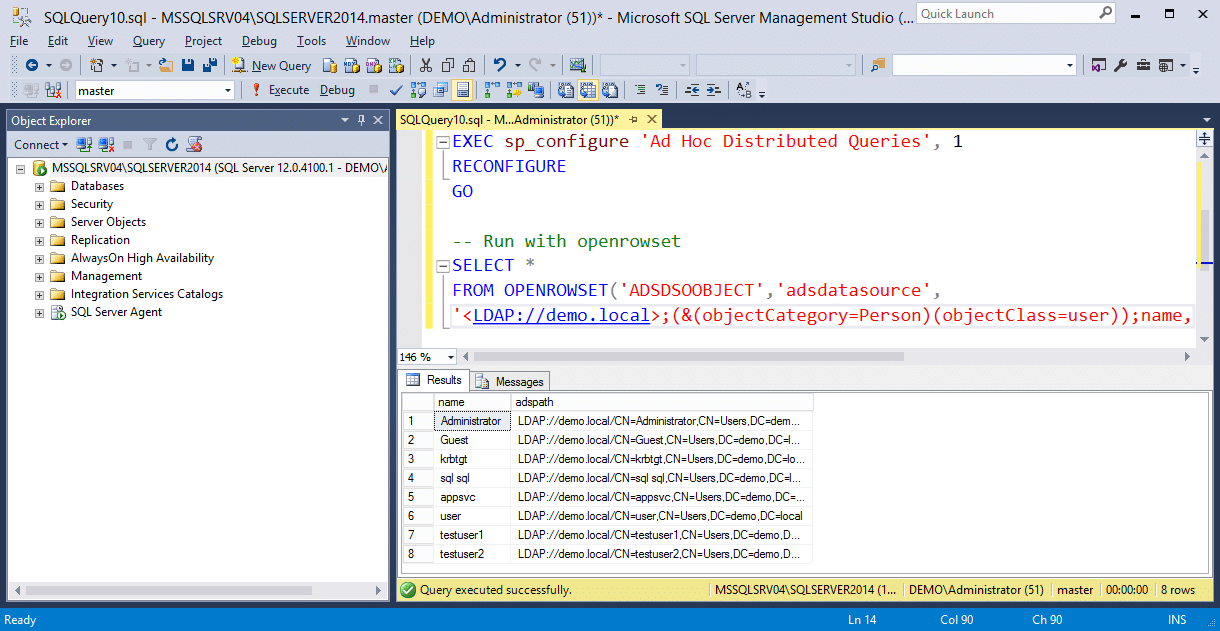Open the Tools menu
Image resolution: width=1220 pixels, height=631 pixels.
click(x=311, y=41)
